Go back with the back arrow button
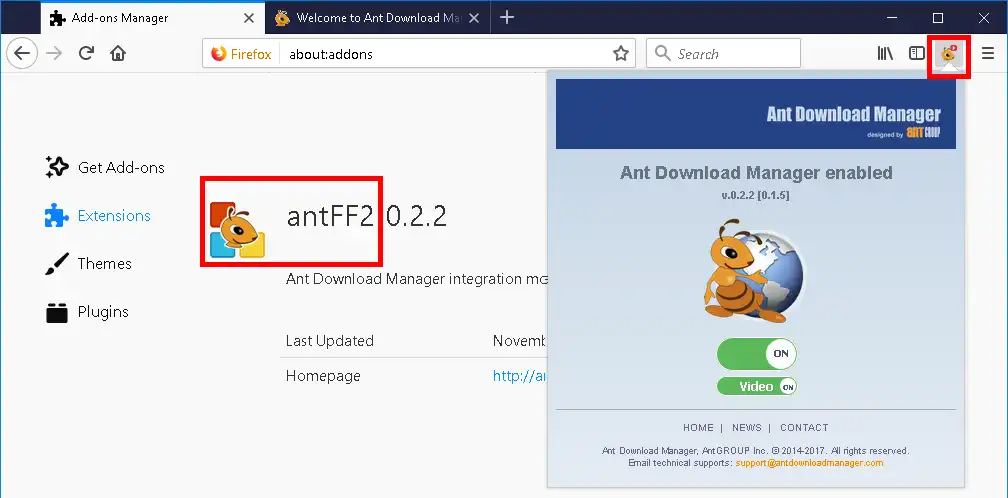 [x=22, y=53]
